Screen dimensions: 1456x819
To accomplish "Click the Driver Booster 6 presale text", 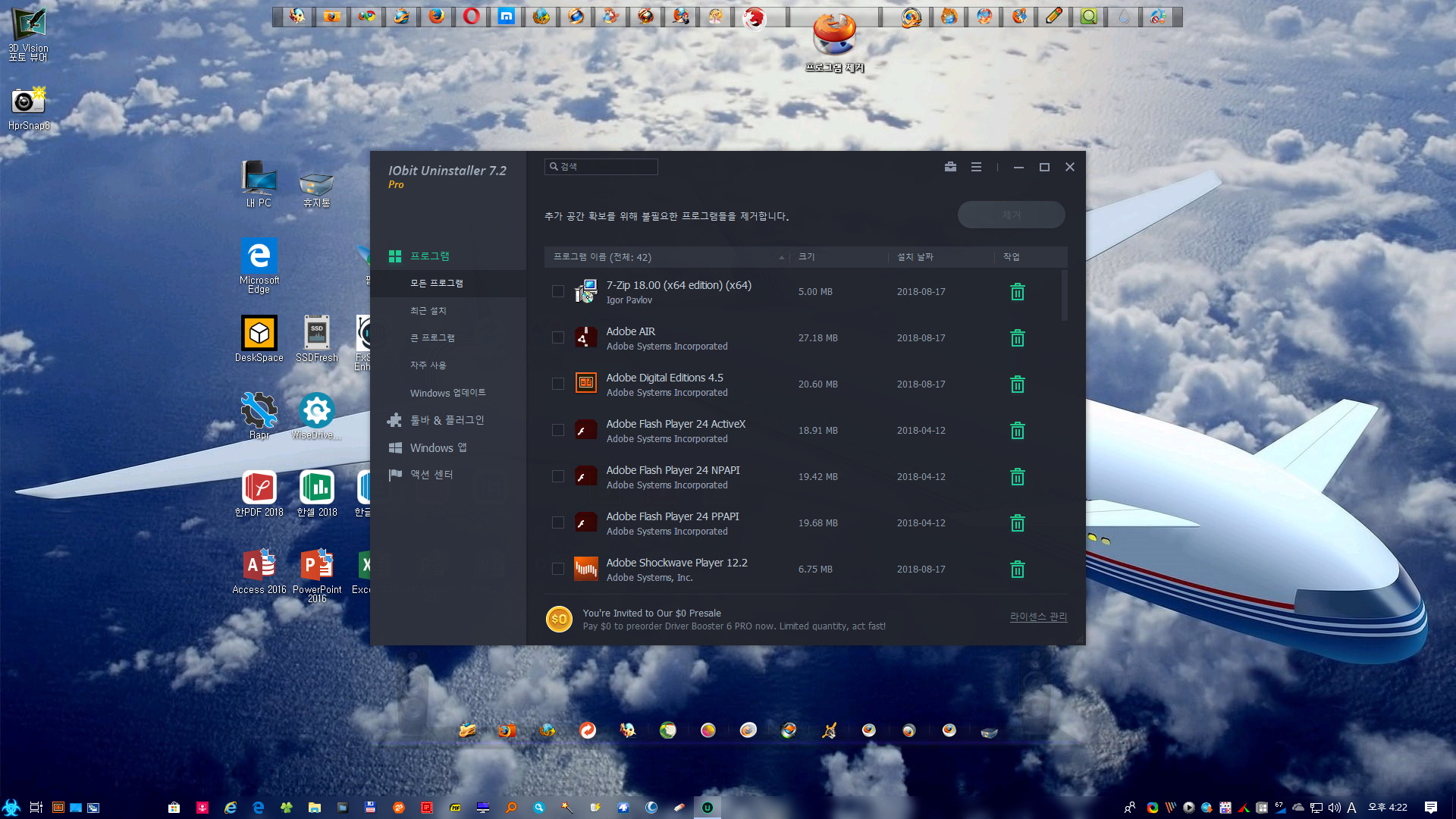I will 733,626.
